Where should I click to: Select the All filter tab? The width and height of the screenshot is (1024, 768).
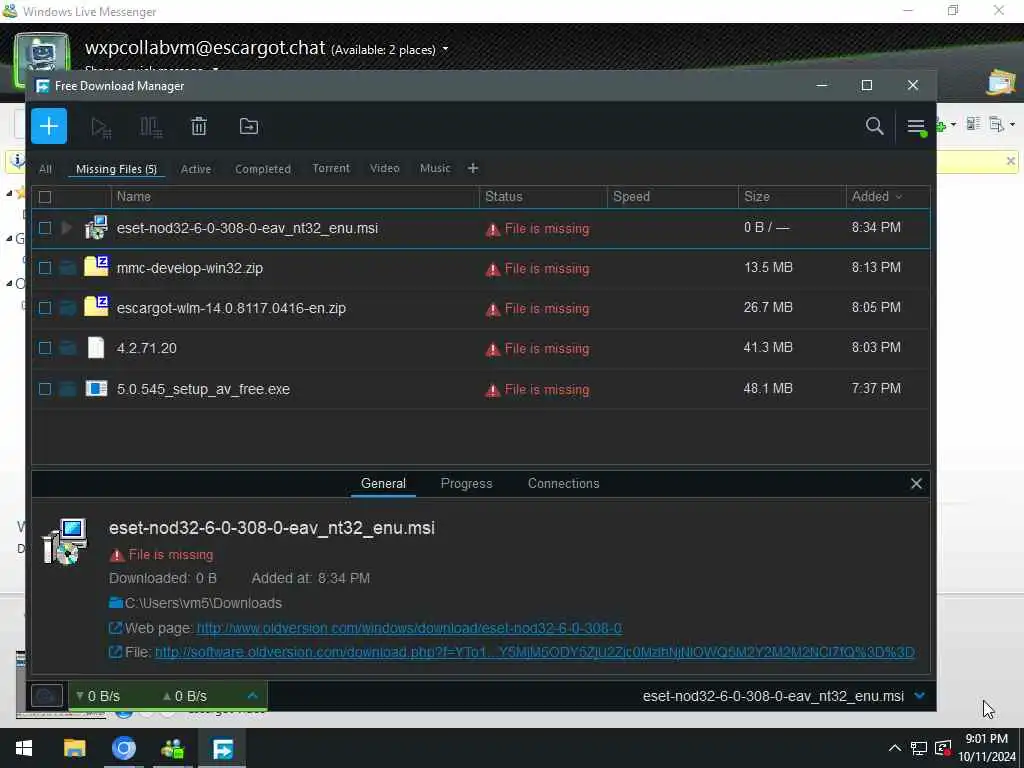click(x=45, y=168)
